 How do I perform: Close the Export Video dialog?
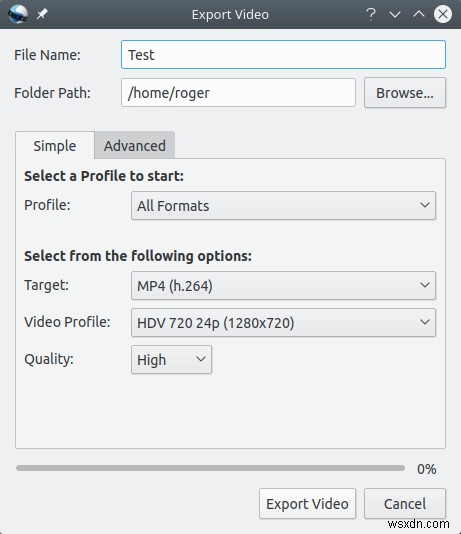[x=443, y=14]
